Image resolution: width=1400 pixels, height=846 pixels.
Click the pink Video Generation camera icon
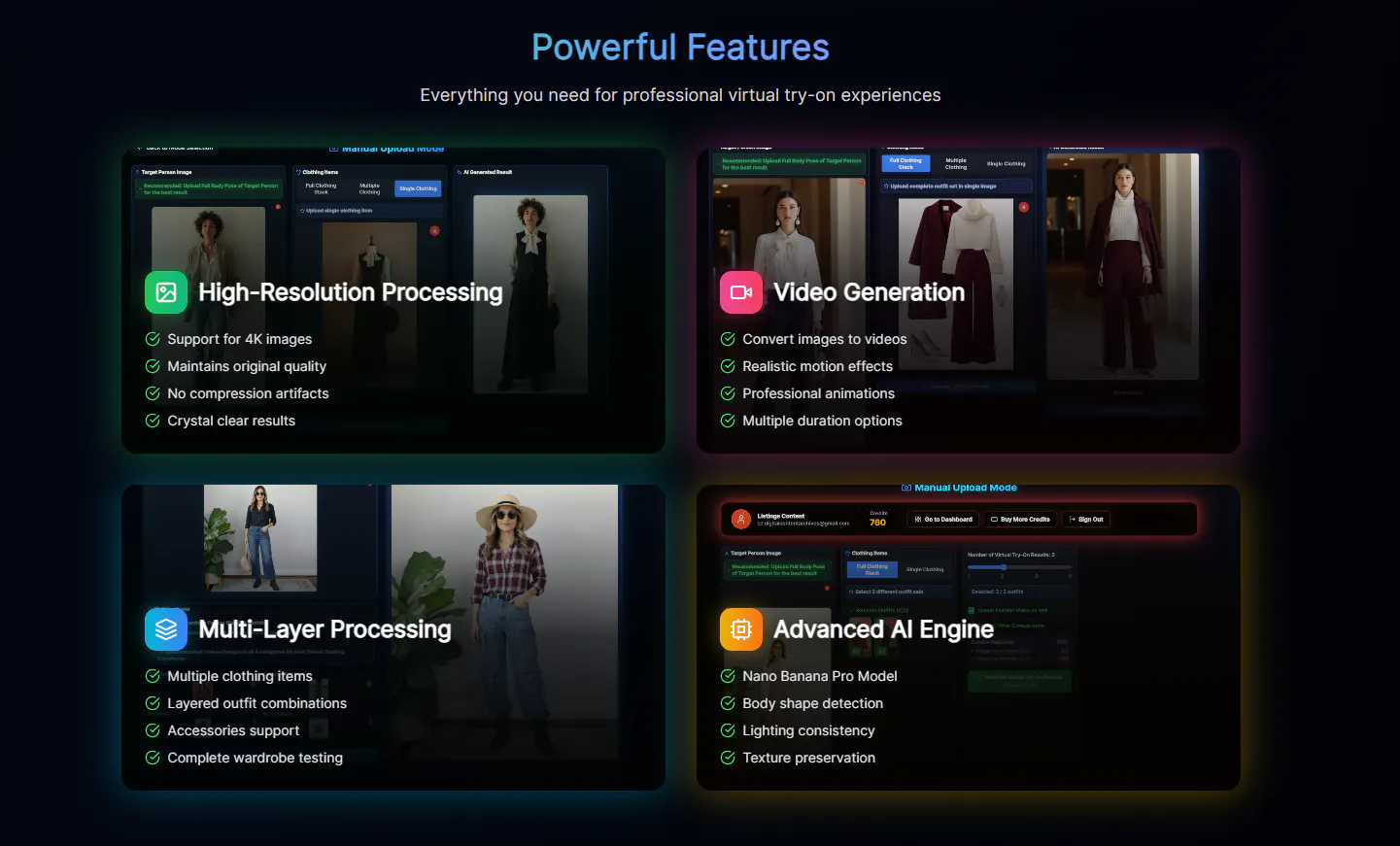click(741, 292)
